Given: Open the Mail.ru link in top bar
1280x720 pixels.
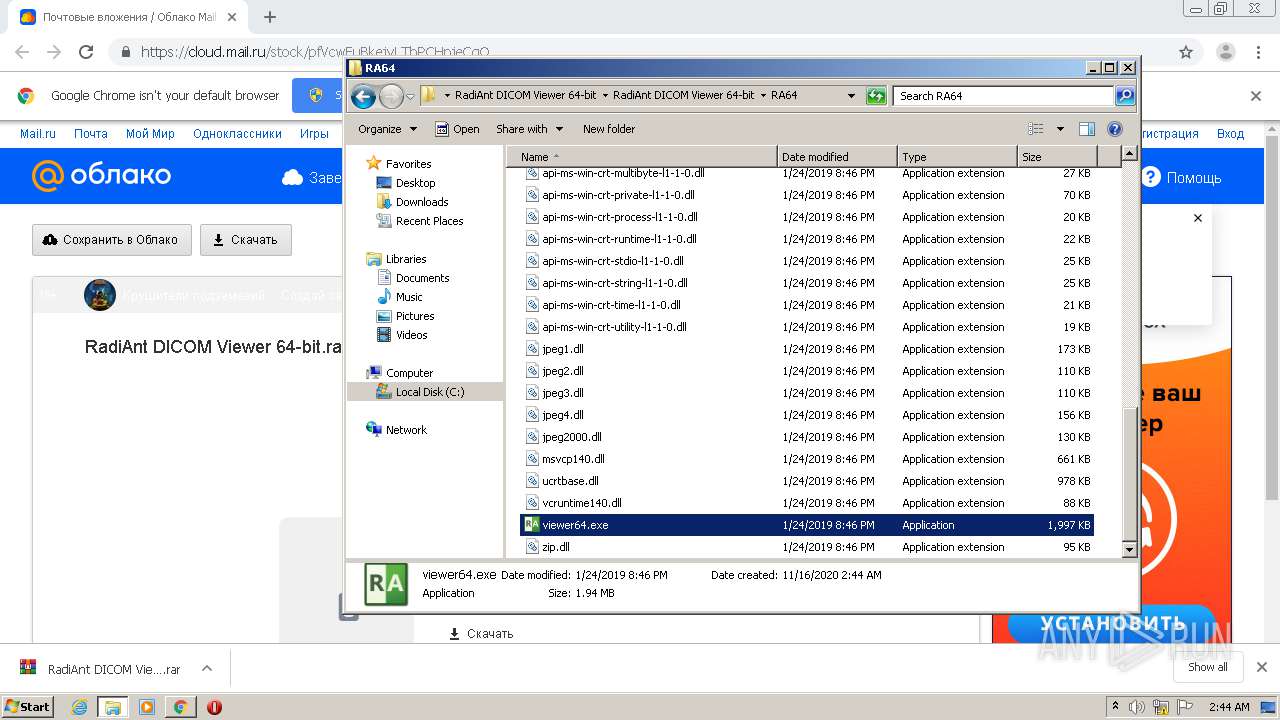Looking at the screenshot, I should click(x=38, y=134).
